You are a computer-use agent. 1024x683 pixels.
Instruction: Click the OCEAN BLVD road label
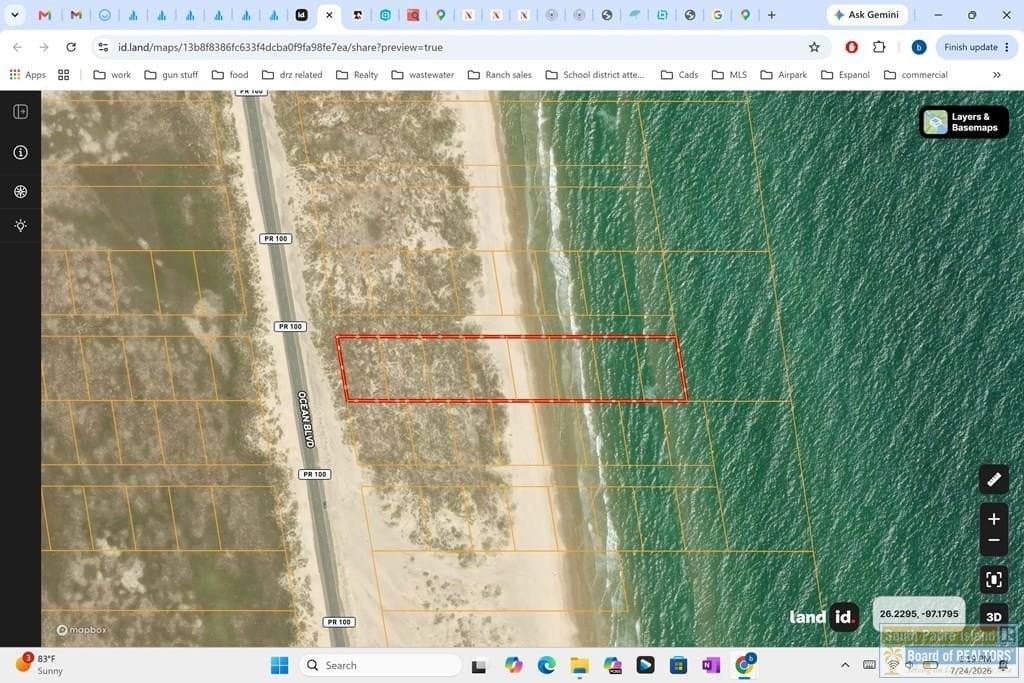306,419
